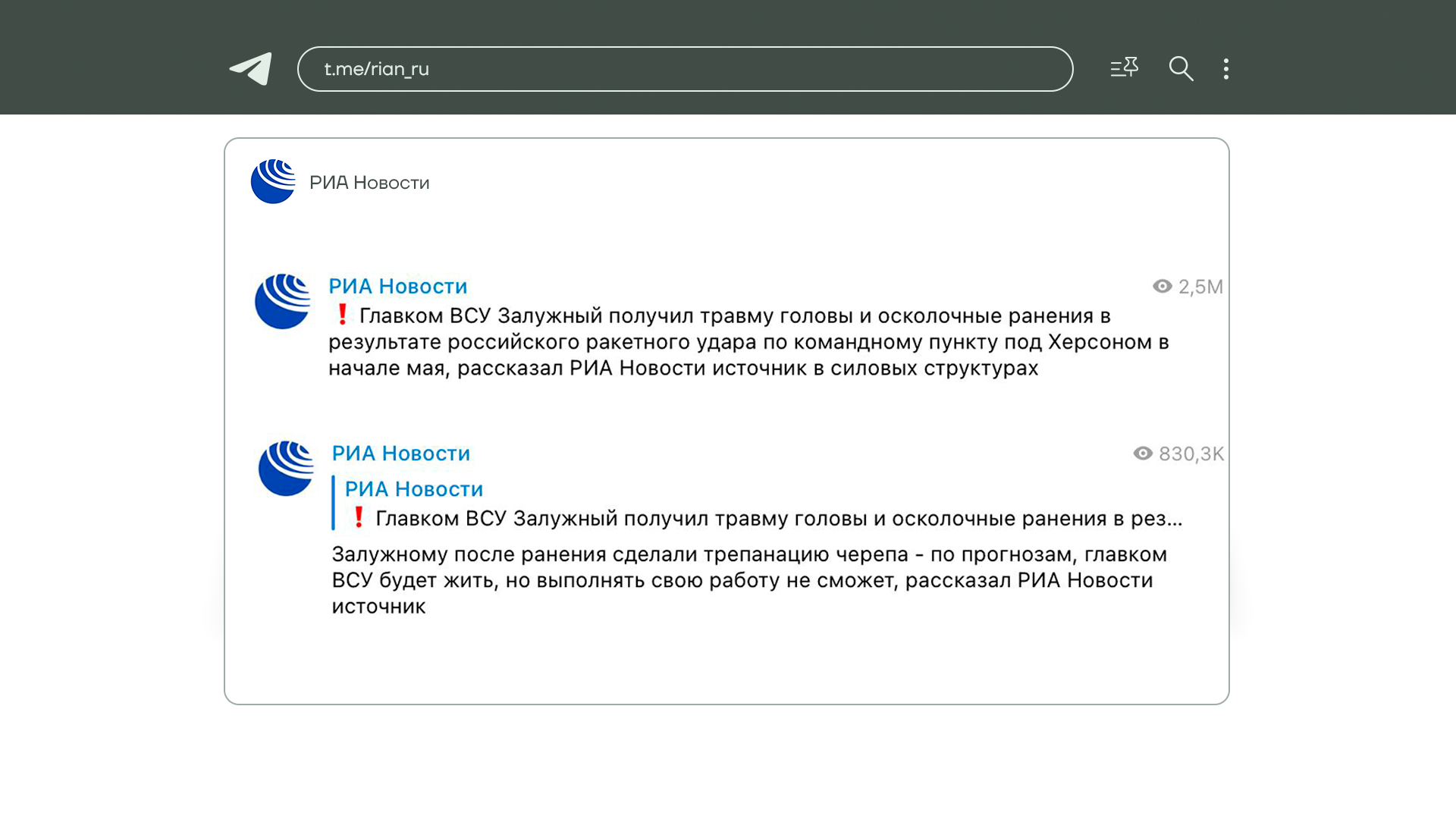Open the pinned messages list icon

click(1124, 68)
